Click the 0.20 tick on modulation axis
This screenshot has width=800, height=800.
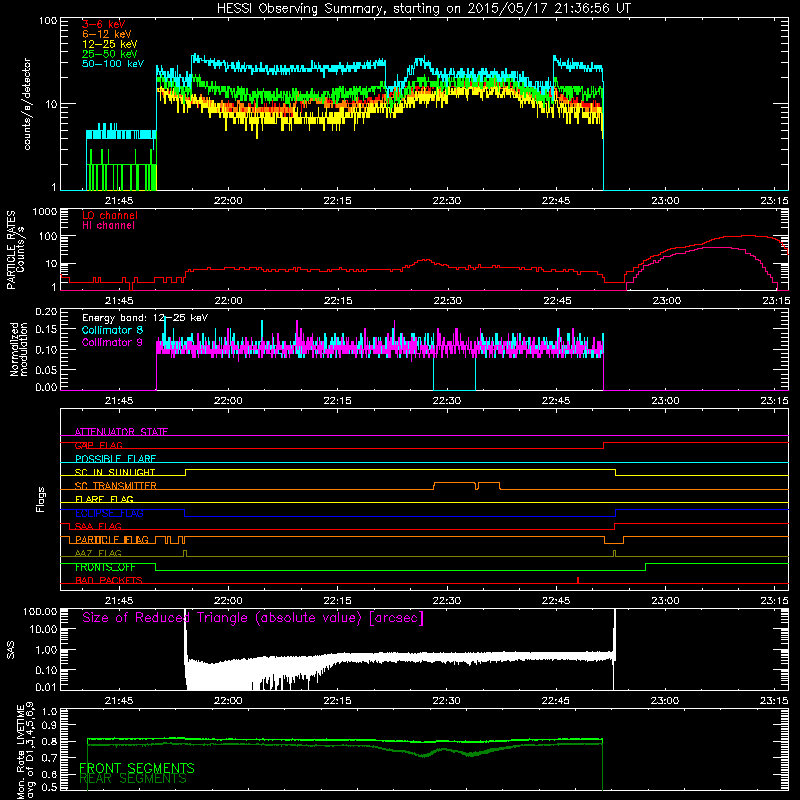coord(46,312)
